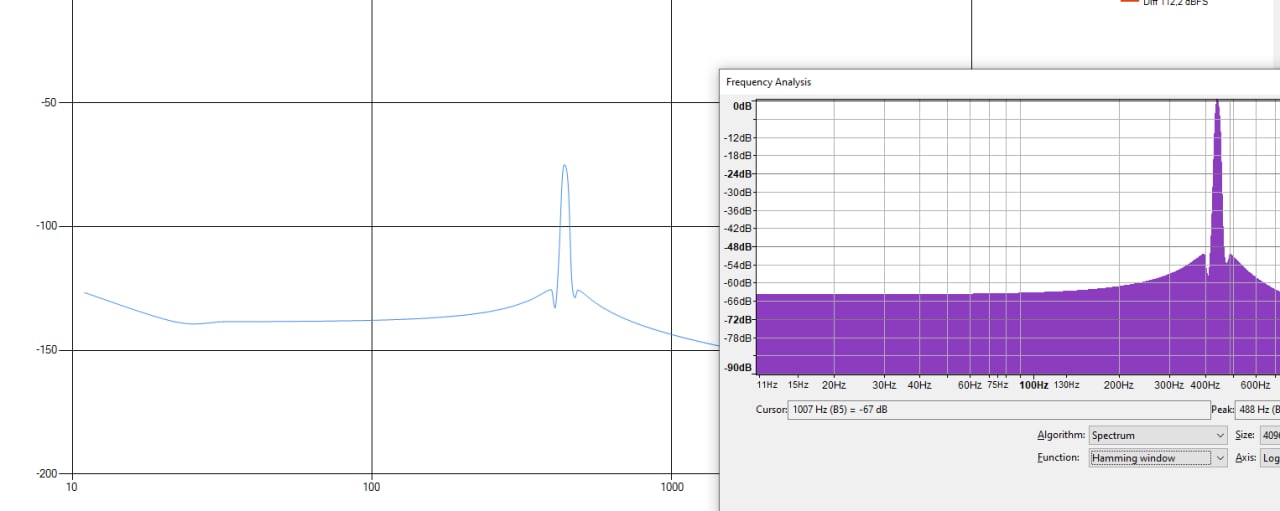
Task: Click the 200Hz label on the frequency axis
Action: point(1118,385)
